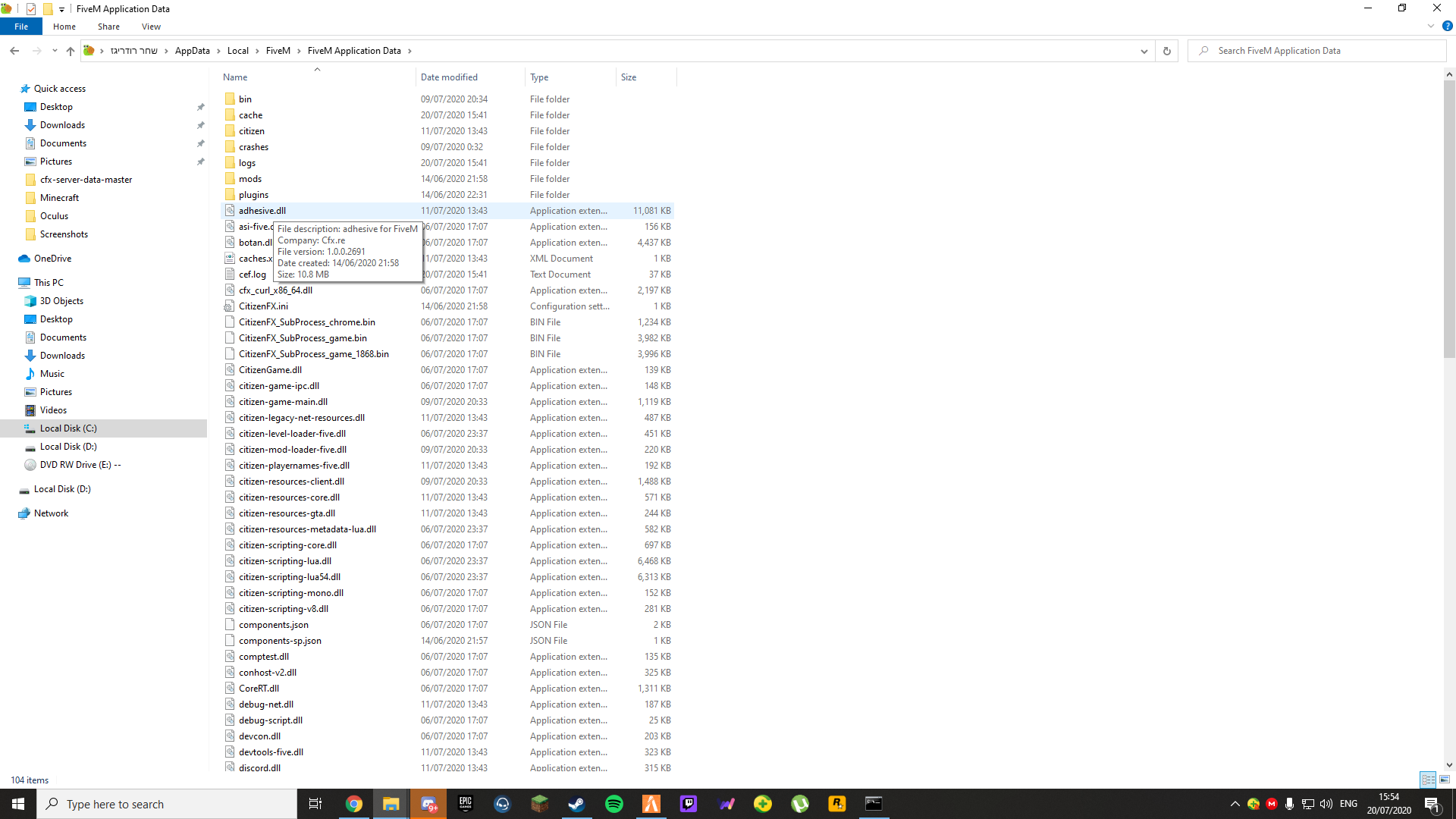
Task: Switch to the Share ribbon tab
Action: click(x=108, y=27)
